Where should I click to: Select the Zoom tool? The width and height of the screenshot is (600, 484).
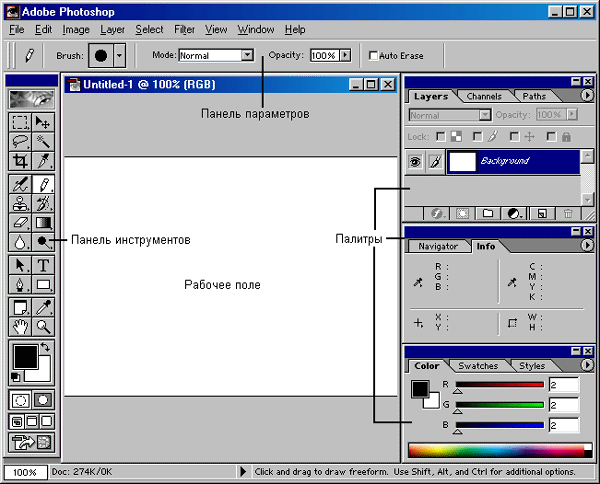click(43, 327)
